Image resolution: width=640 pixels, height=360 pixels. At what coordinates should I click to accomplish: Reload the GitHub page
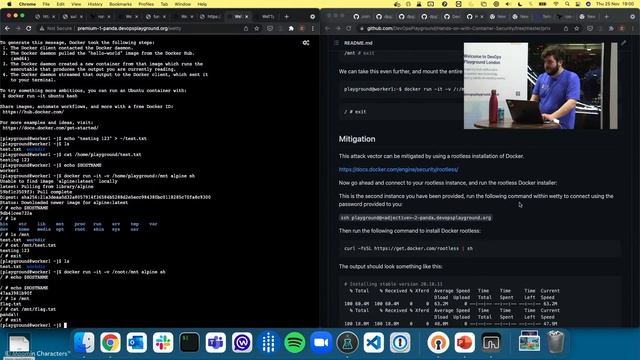click(x=349, y=29)
